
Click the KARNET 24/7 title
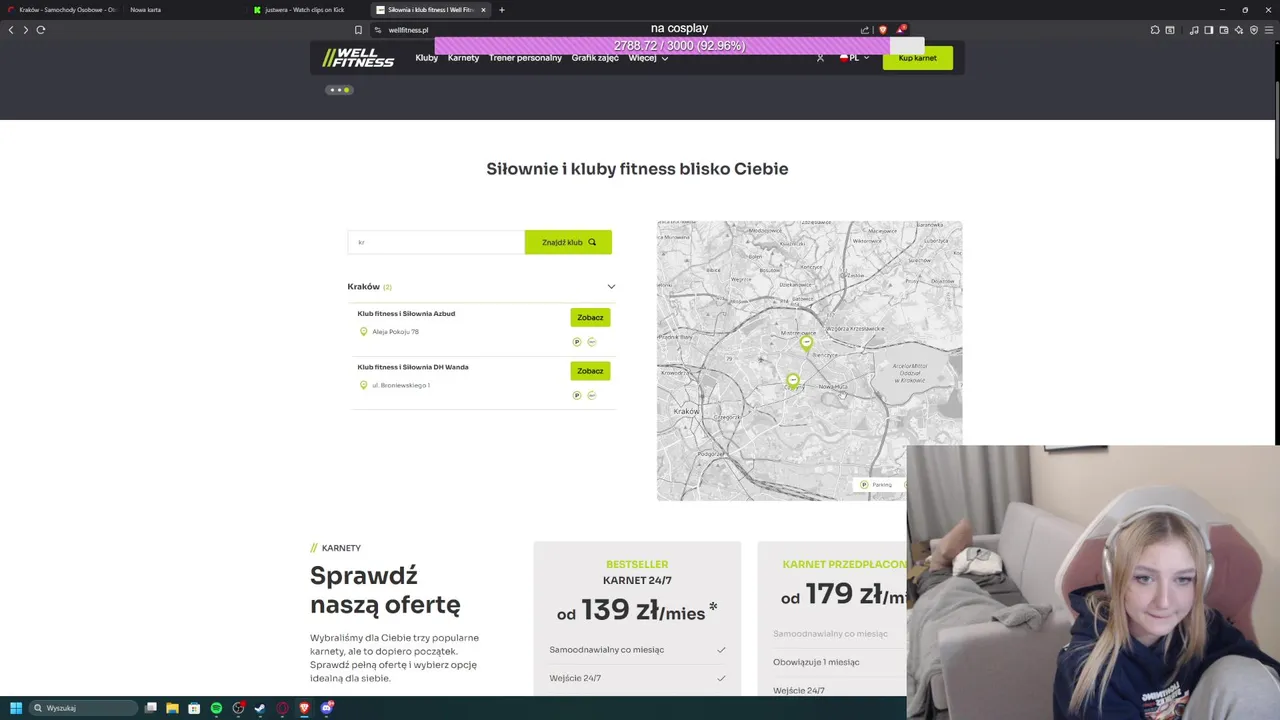(637, 580)
